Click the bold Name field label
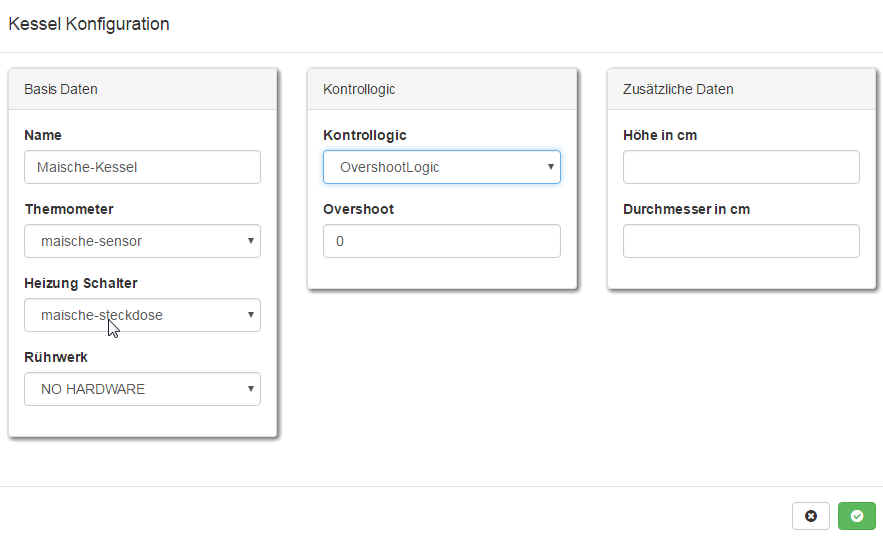This screenshot has width=883, height=537. tap(43, 135)
